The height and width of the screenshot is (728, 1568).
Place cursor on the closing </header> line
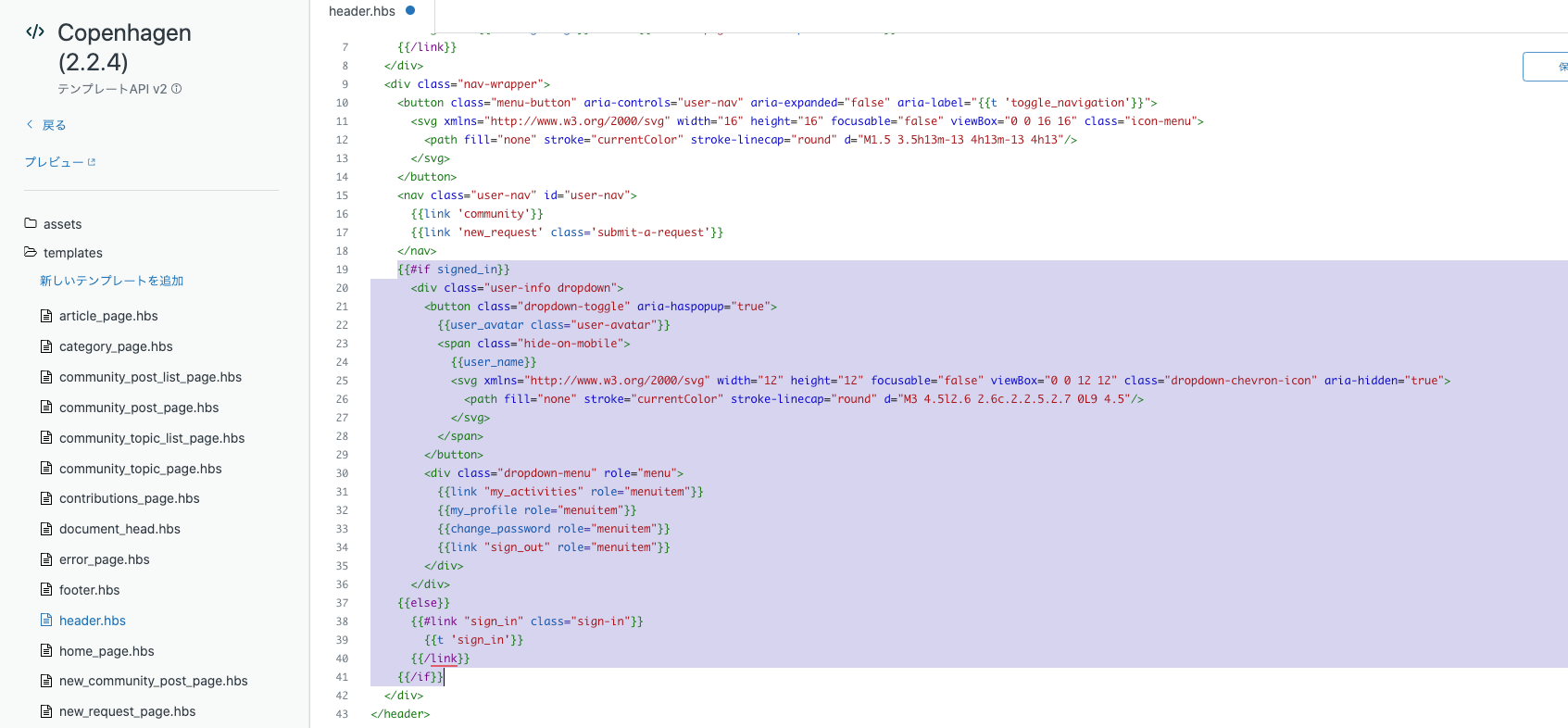click(x=400, y=714)
